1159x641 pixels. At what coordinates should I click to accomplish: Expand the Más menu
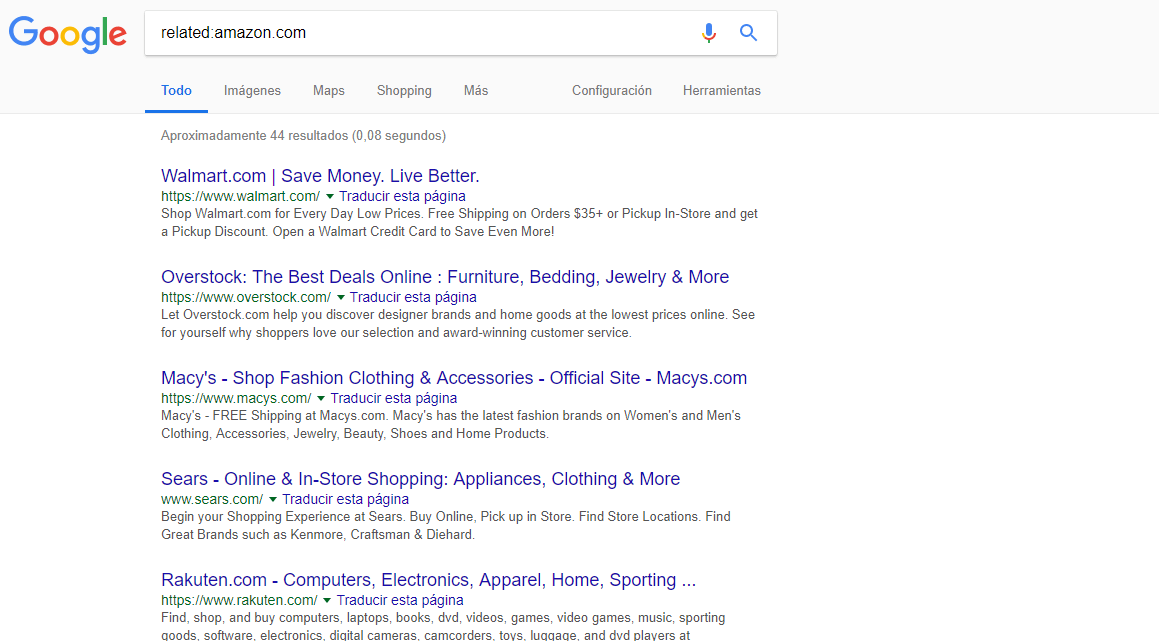pyautogui.click(x=476, y=91)
